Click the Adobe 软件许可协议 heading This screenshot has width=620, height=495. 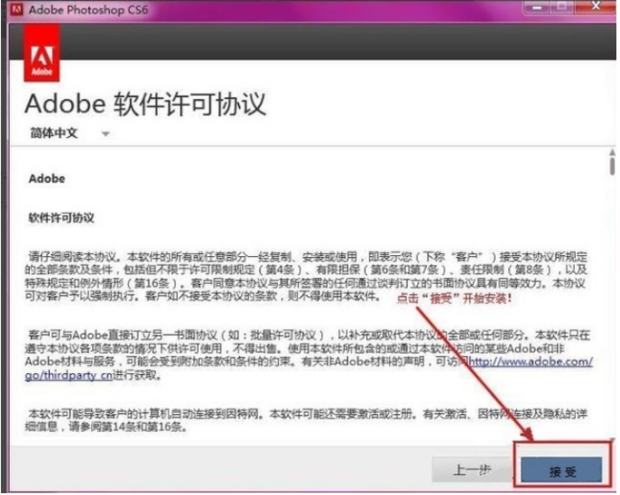[145, 104]
